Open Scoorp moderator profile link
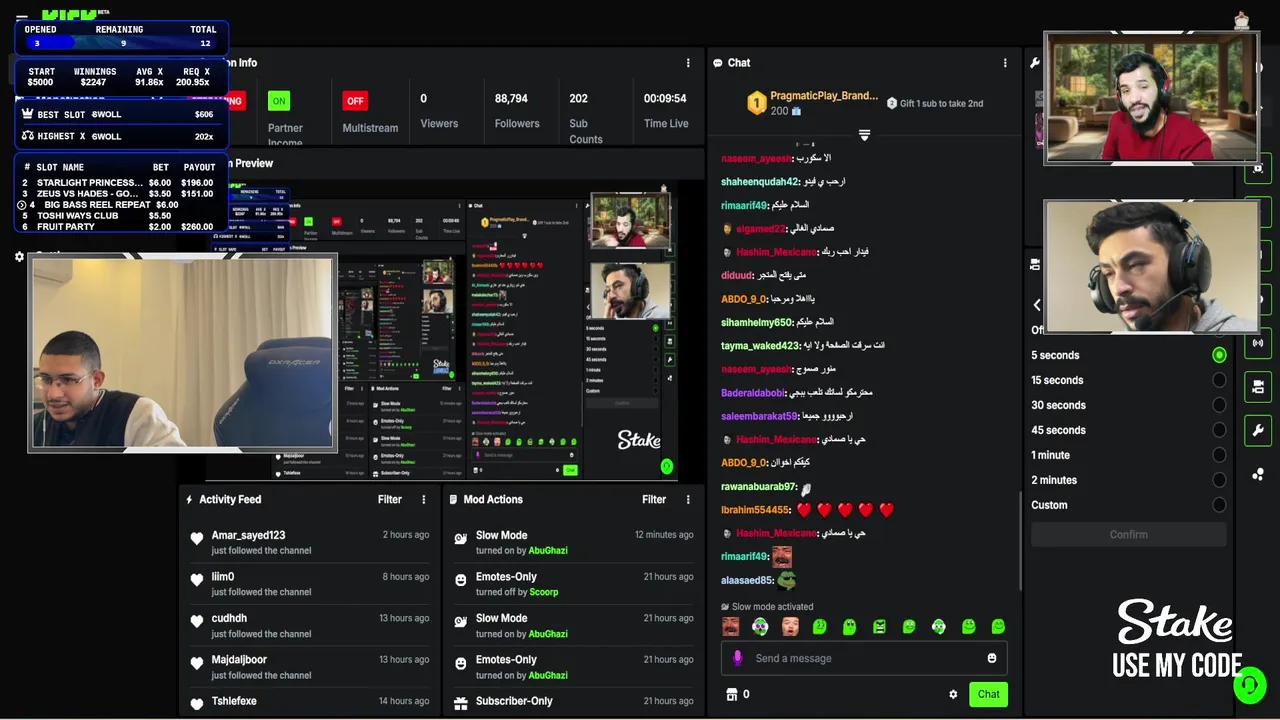1280x720 pixels. pos(543,592)
